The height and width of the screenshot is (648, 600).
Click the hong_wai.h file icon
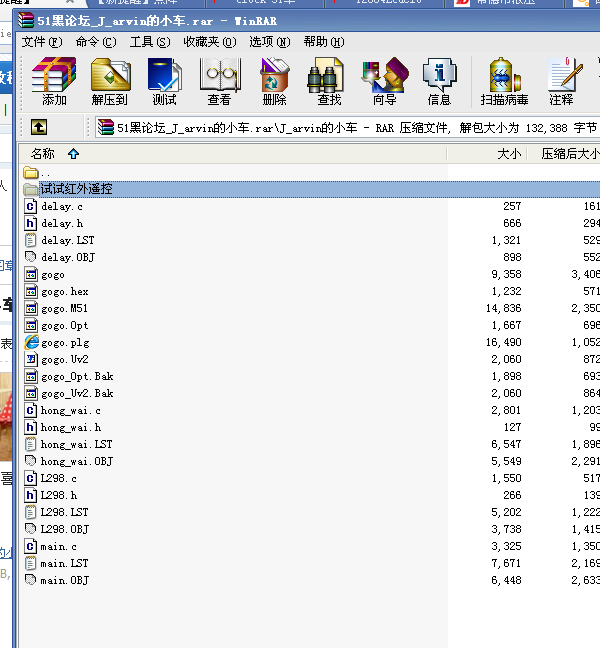point(30,427)
